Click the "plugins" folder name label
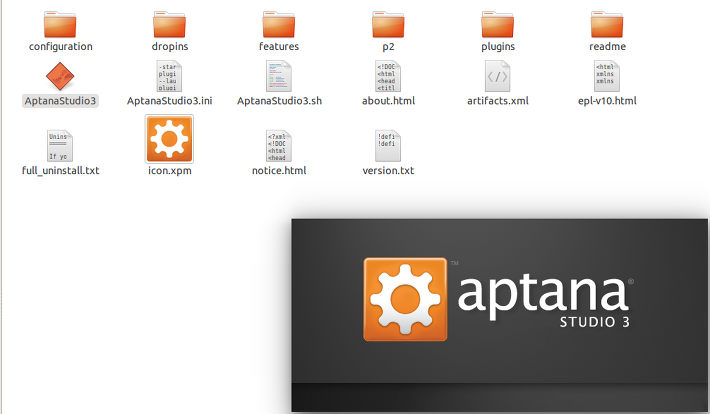Screen dimensions: 710x414 [x=498, y=46]
